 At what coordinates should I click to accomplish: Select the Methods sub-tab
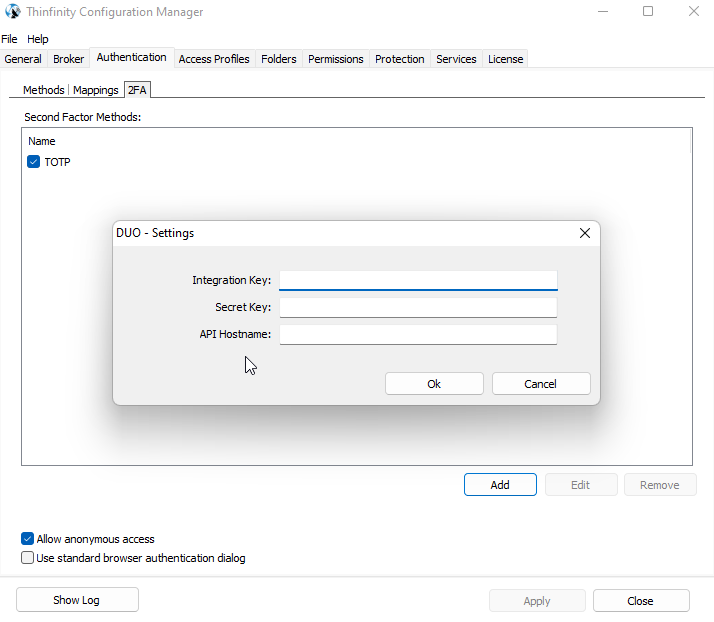pyautogui.click(x=44, y=90)
